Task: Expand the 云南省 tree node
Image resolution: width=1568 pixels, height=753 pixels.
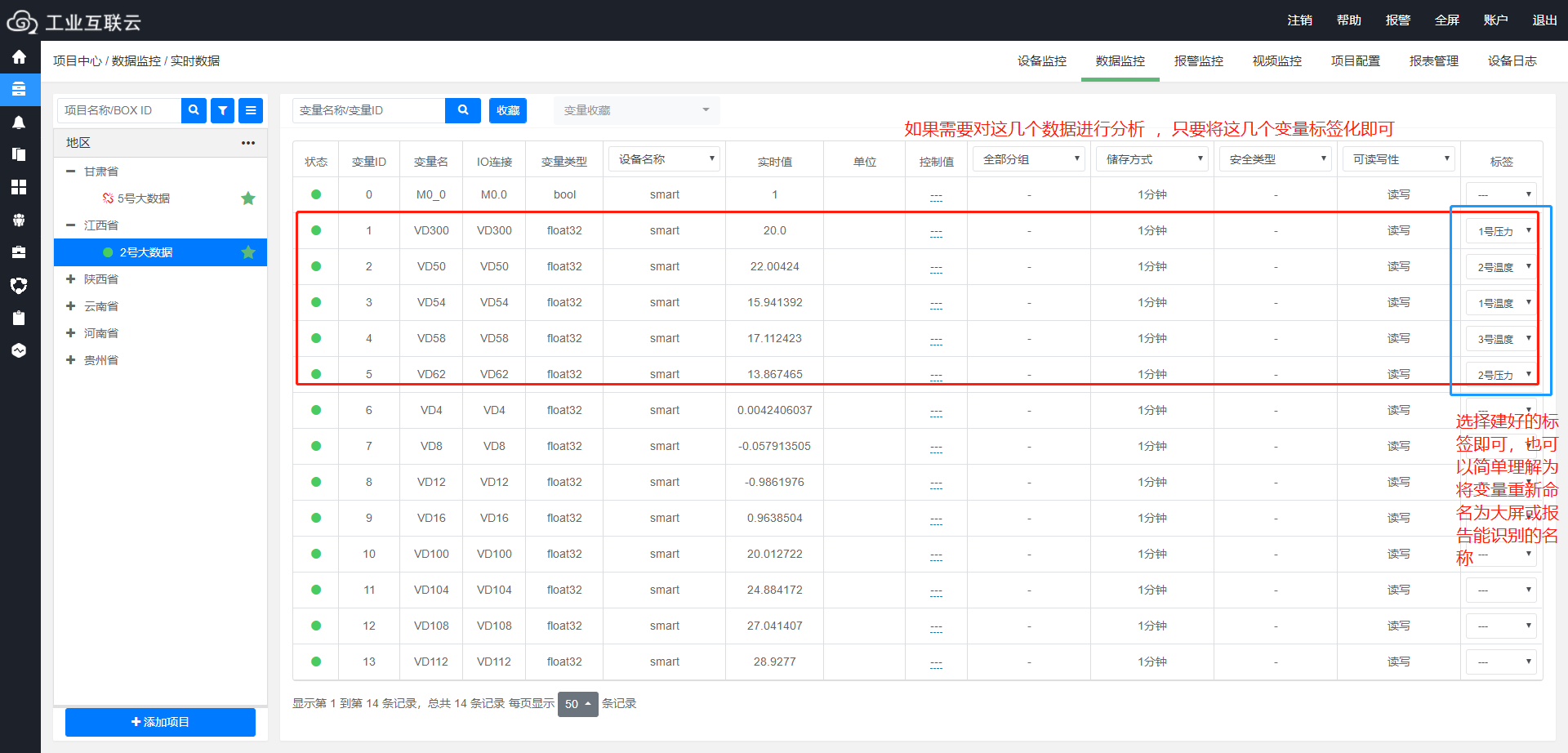Action: [70, 306]
